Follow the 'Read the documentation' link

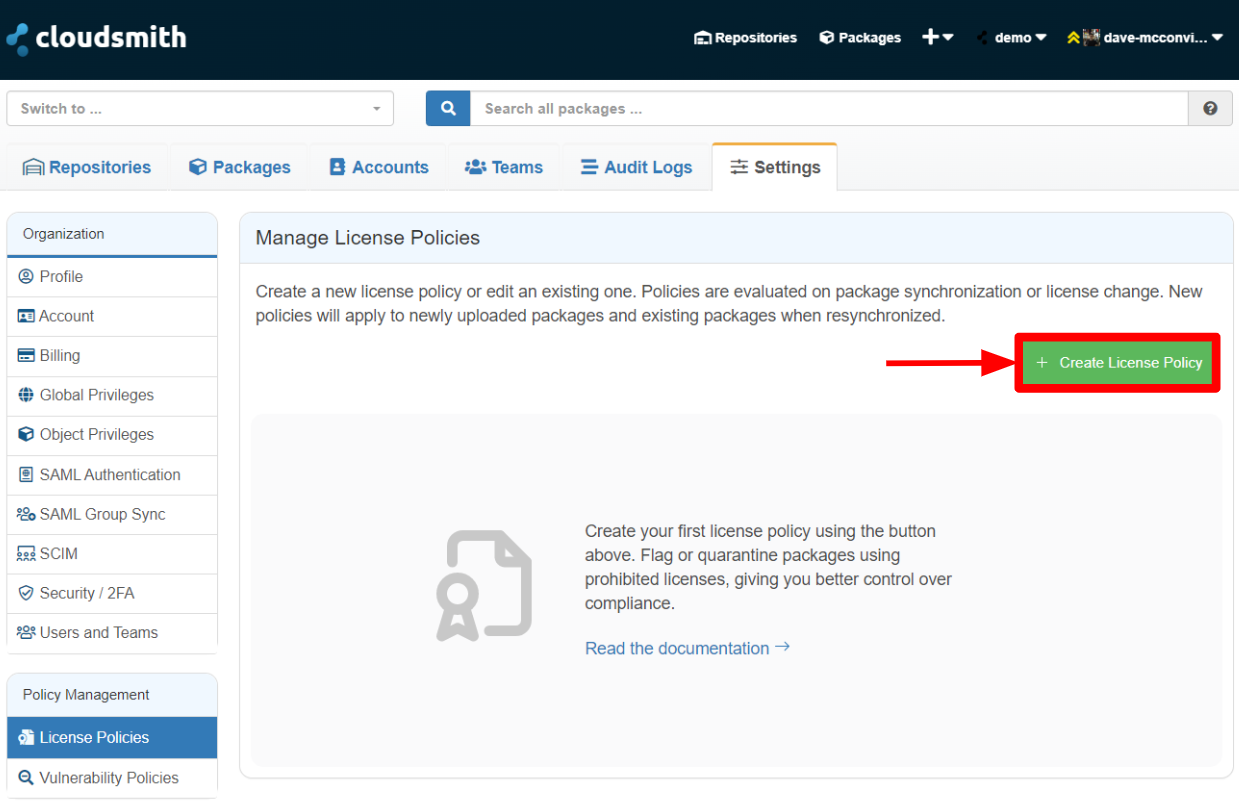[688, 648]
